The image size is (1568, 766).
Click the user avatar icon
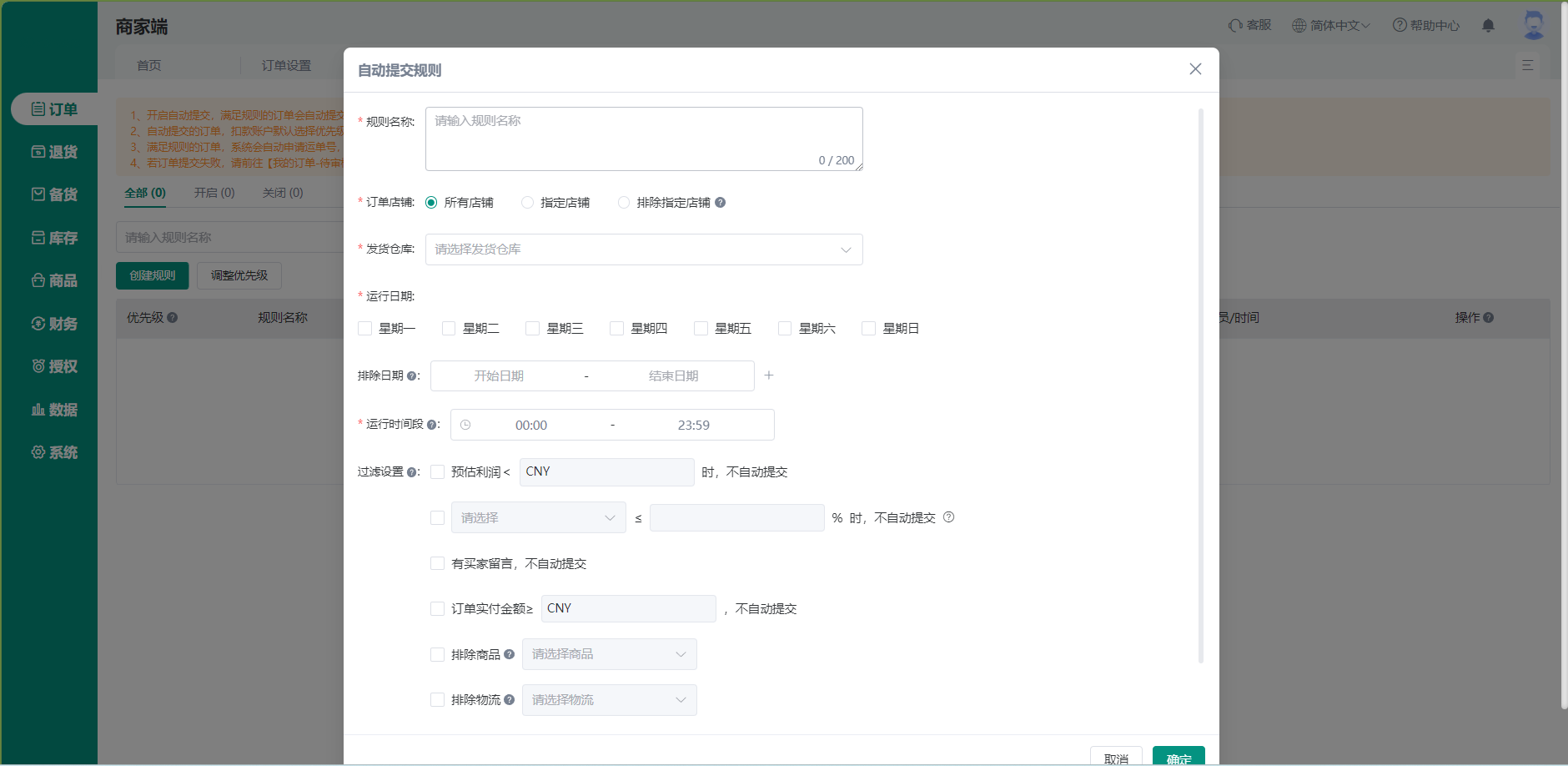(1533, 25)
